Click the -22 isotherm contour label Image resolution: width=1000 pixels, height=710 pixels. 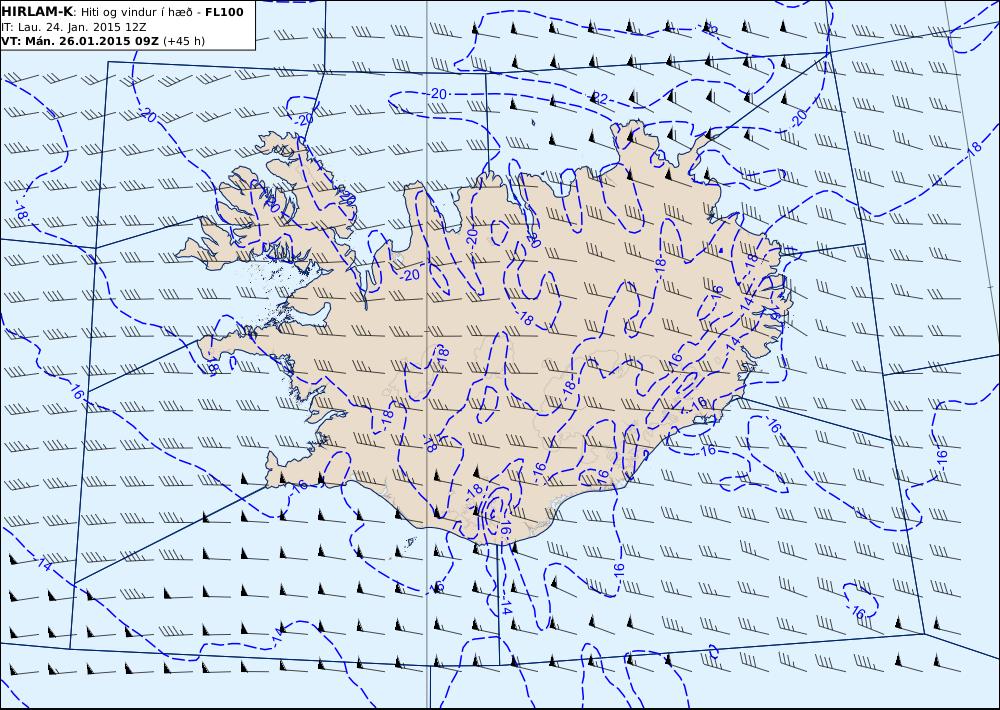598,98
